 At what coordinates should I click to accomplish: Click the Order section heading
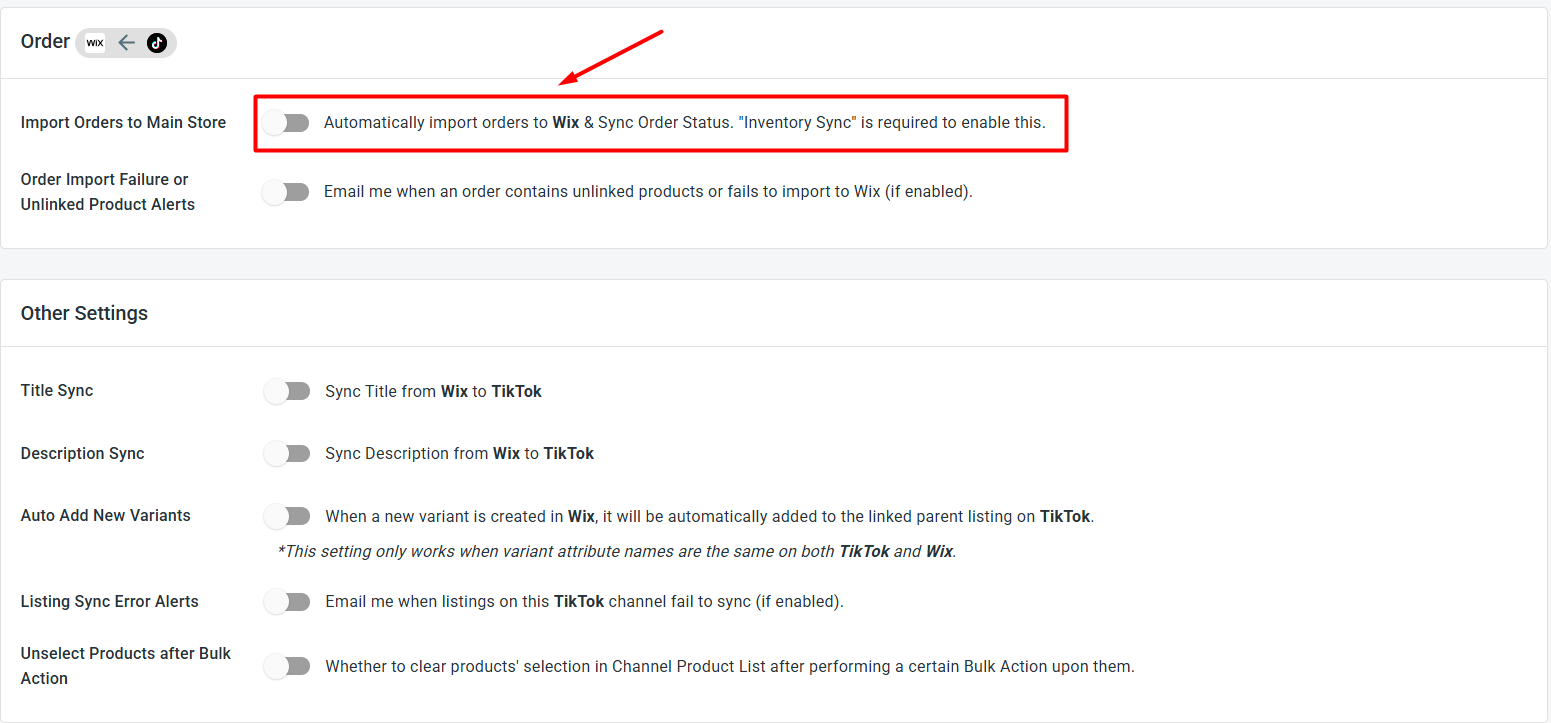coord(45,42)
